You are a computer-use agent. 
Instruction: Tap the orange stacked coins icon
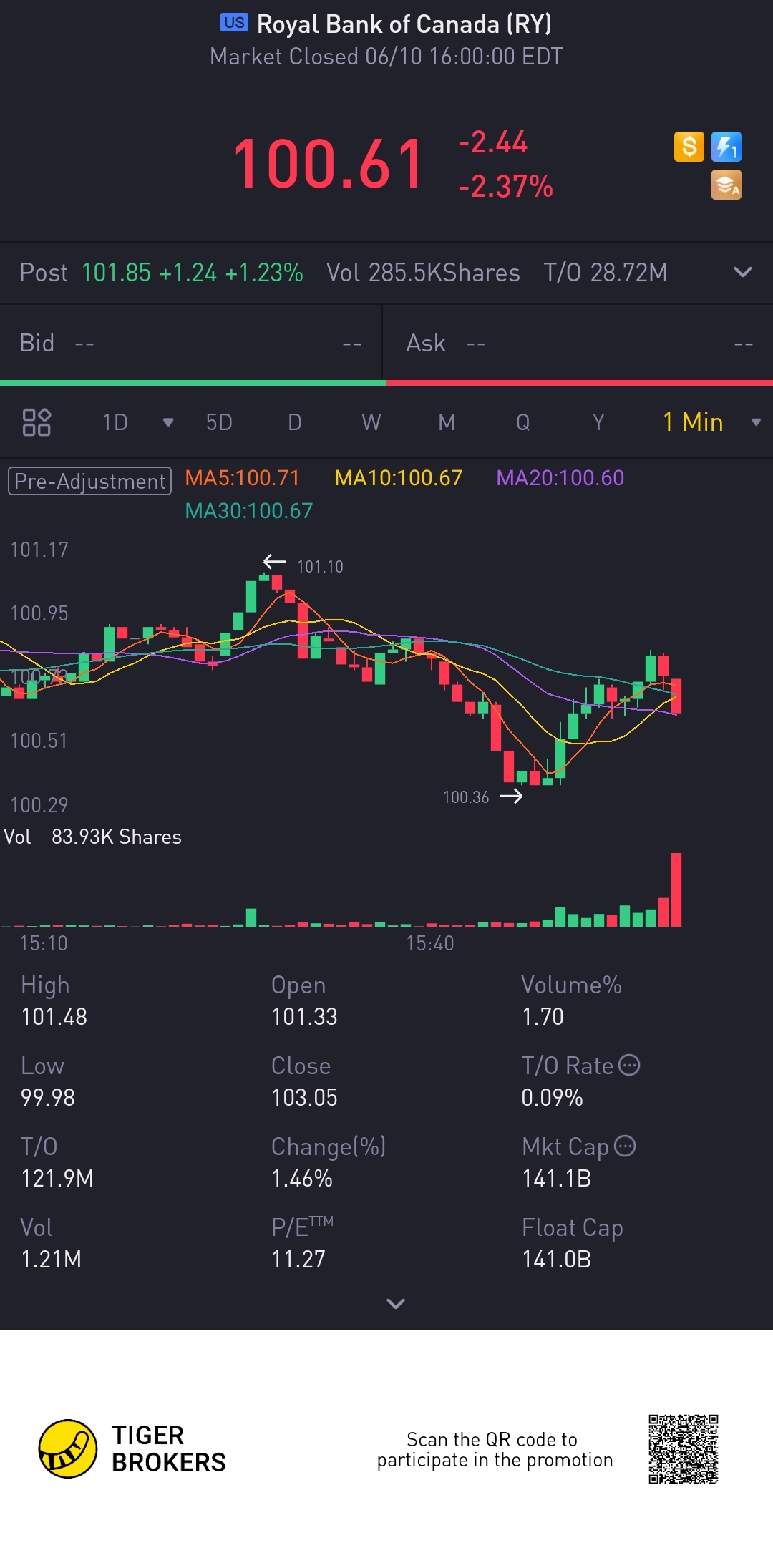pos(726,185)
